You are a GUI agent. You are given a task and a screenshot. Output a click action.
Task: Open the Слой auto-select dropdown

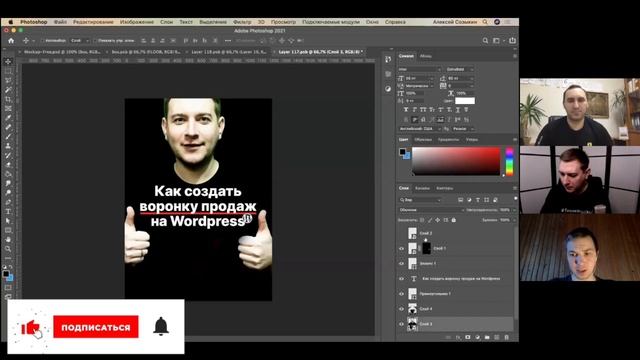coord(80,40)
